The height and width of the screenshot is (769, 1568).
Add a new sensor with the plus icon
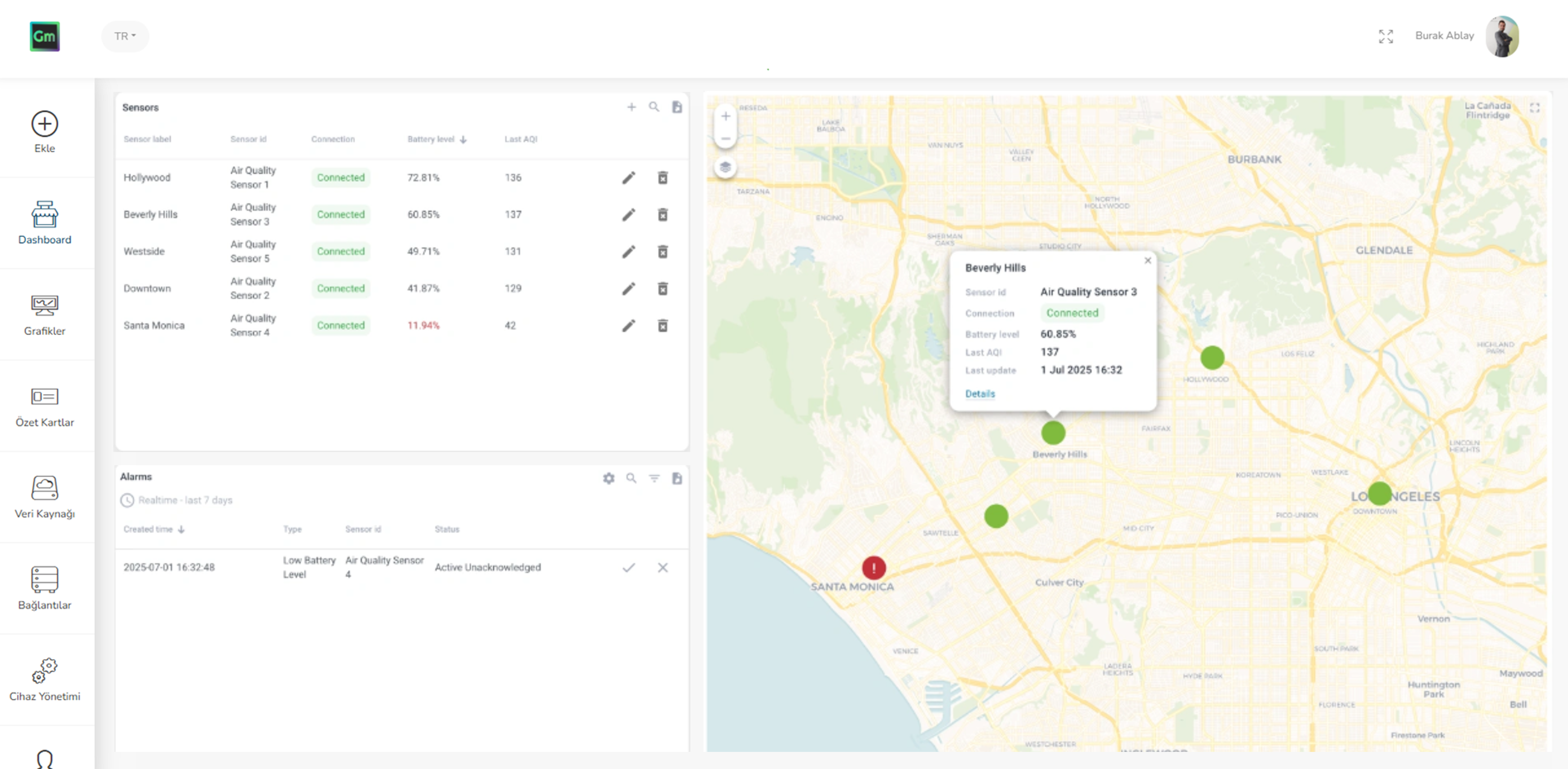pos(631,106)
